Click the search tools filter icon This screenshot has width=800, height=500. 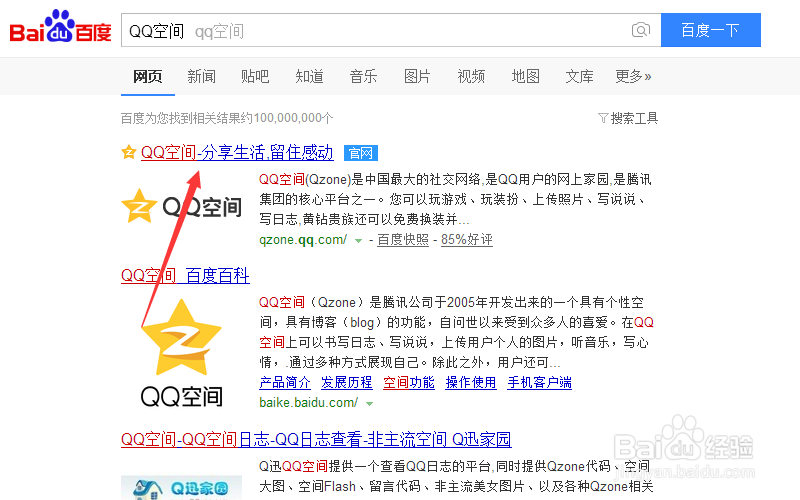[x=603, y=118]
